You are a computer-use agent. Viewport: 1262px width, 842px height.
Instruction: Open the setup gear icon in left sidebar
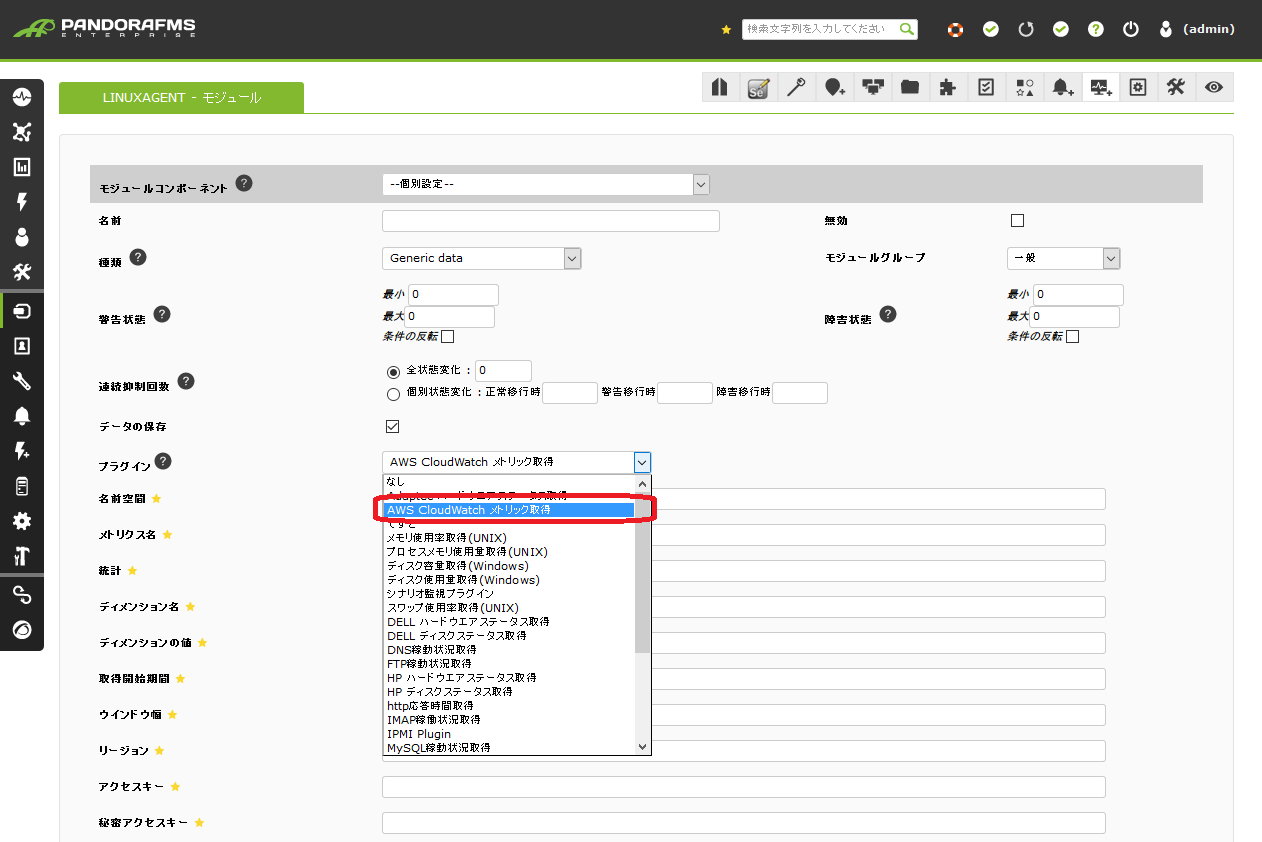click(x=21, y=521)
